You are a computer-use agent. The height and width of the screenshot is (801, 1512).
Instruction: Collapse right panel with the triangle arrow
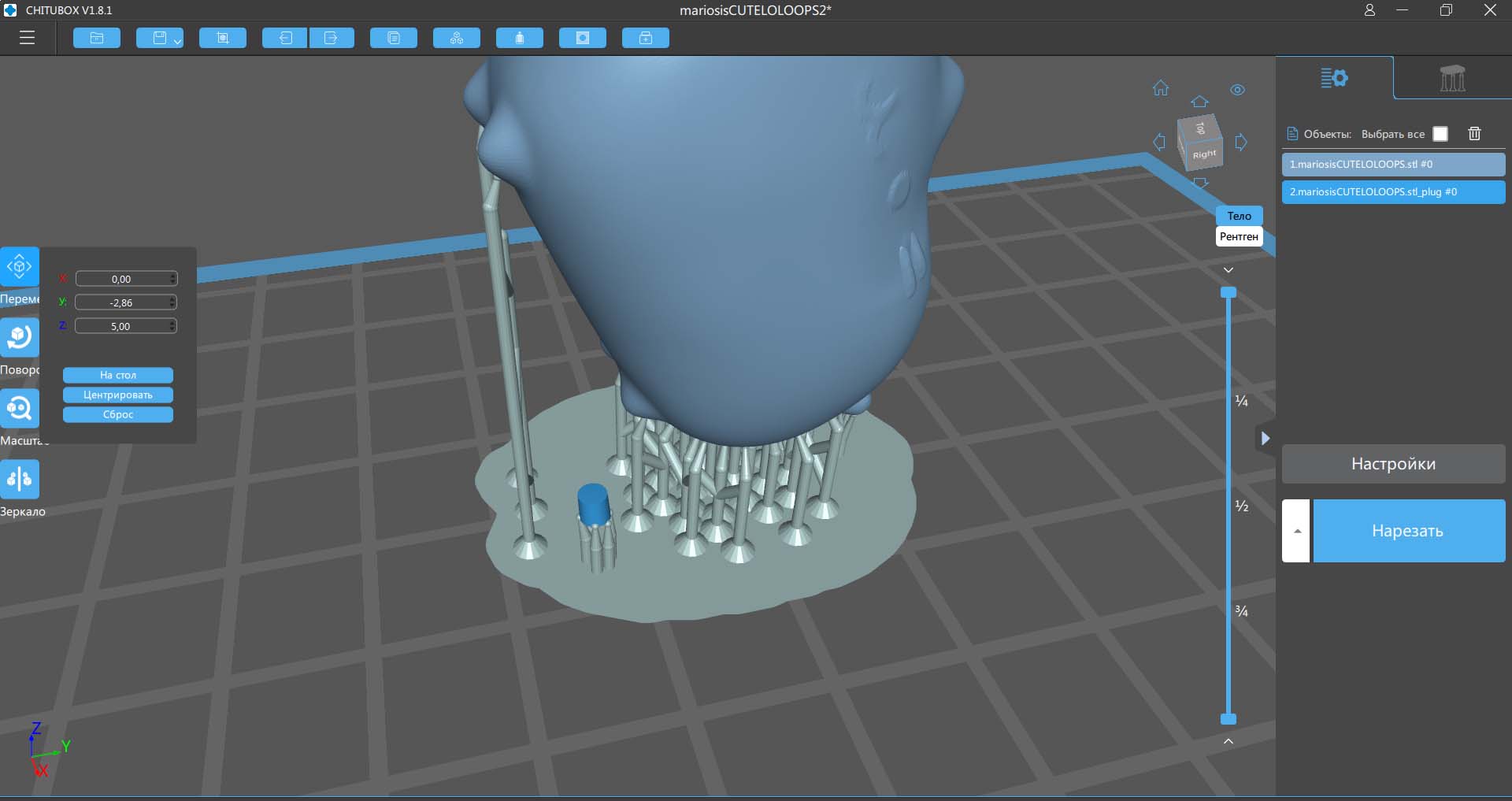point(1265,439)
